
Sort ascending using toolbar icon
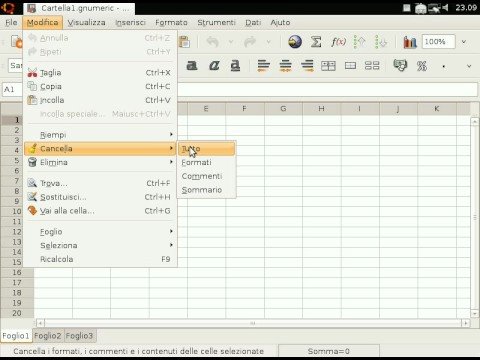(x=359, y=42)
